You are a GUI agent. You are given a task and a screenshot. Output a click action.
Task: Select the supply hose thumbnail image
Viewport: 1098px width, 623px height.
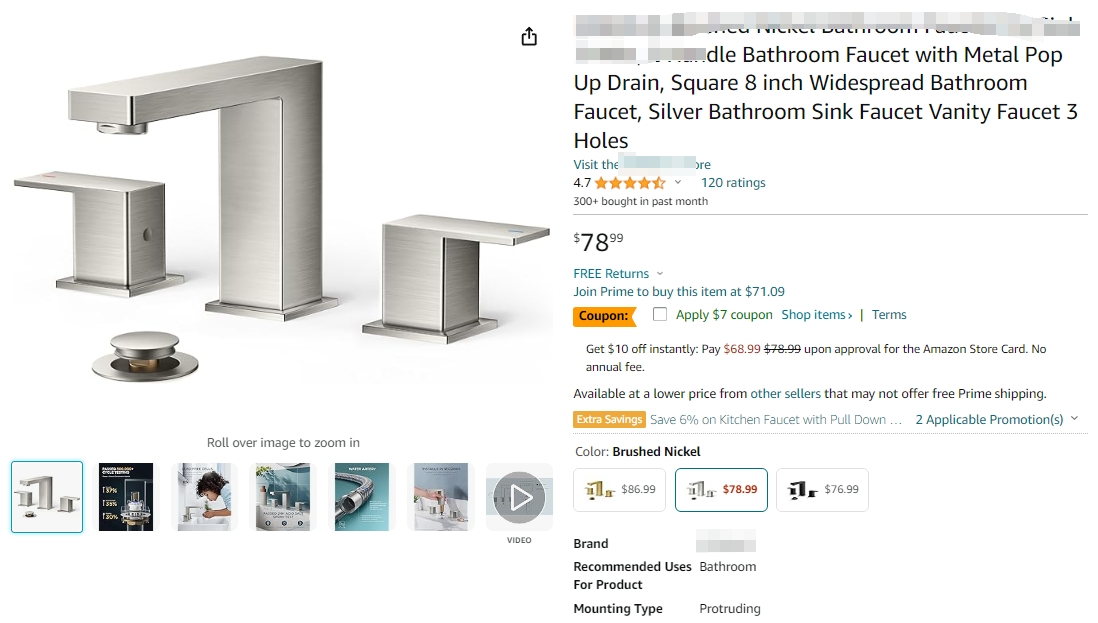tap(362, 497)
